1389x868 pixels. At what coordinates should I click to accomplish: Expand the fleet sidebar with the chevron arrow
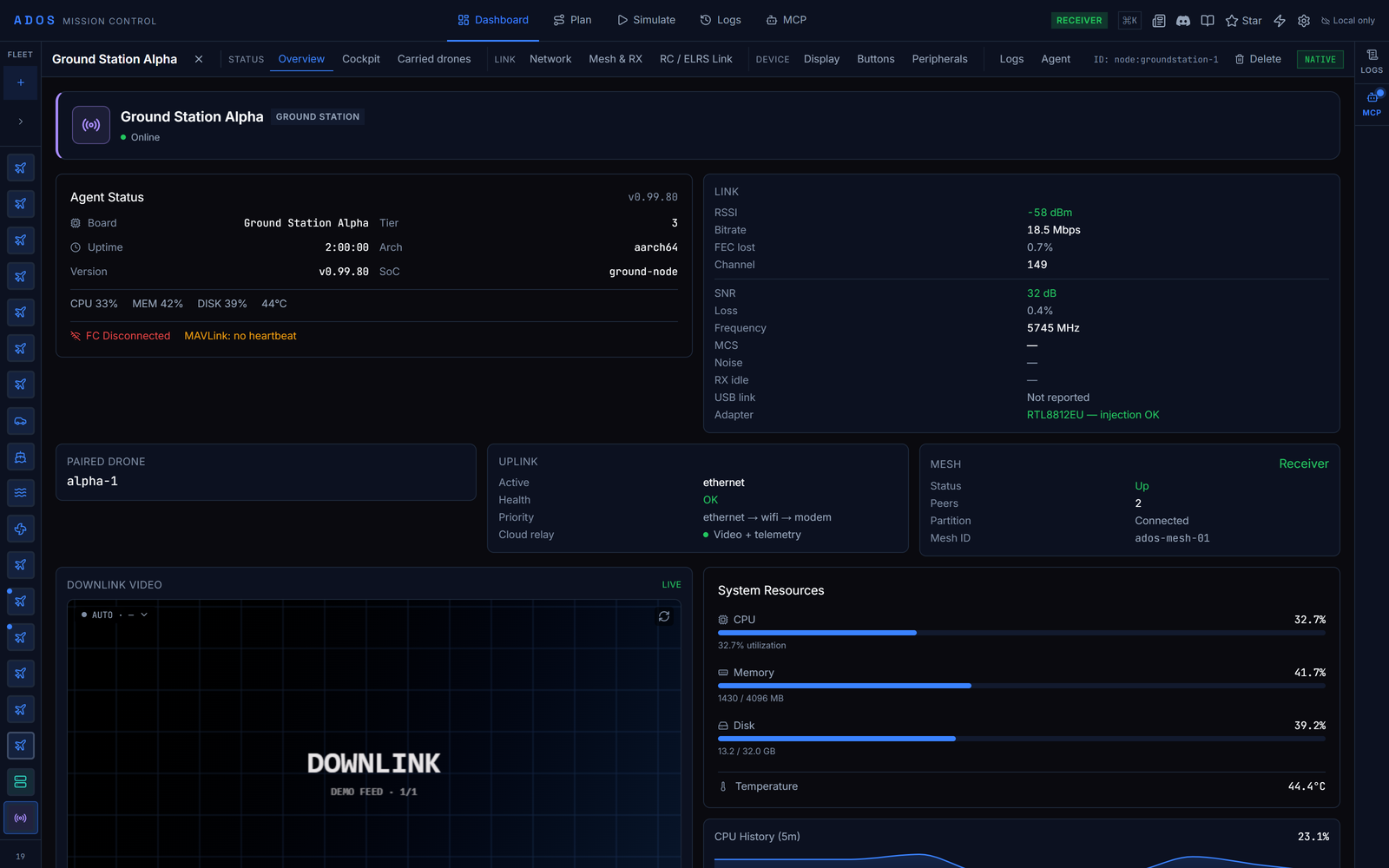(21, 122)
